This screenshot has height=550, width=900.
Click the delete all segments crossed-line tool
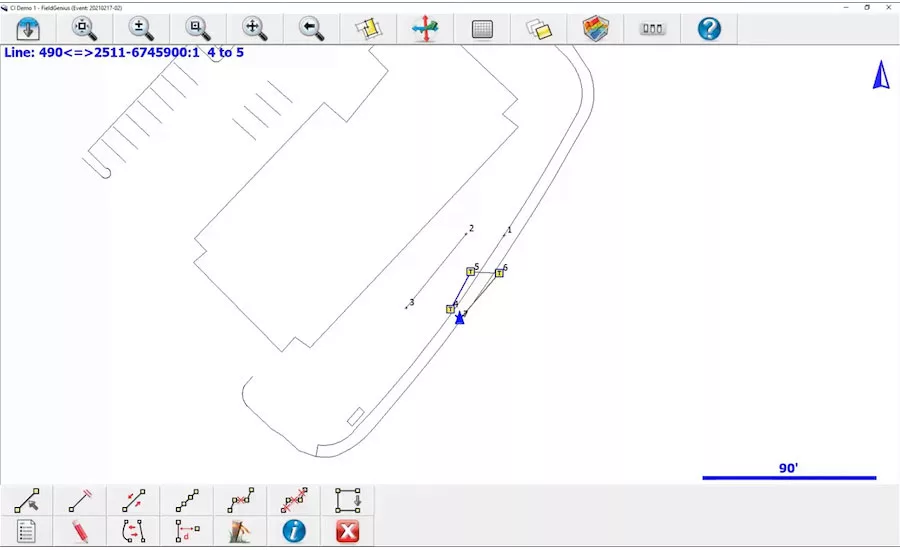click(294, 501)
